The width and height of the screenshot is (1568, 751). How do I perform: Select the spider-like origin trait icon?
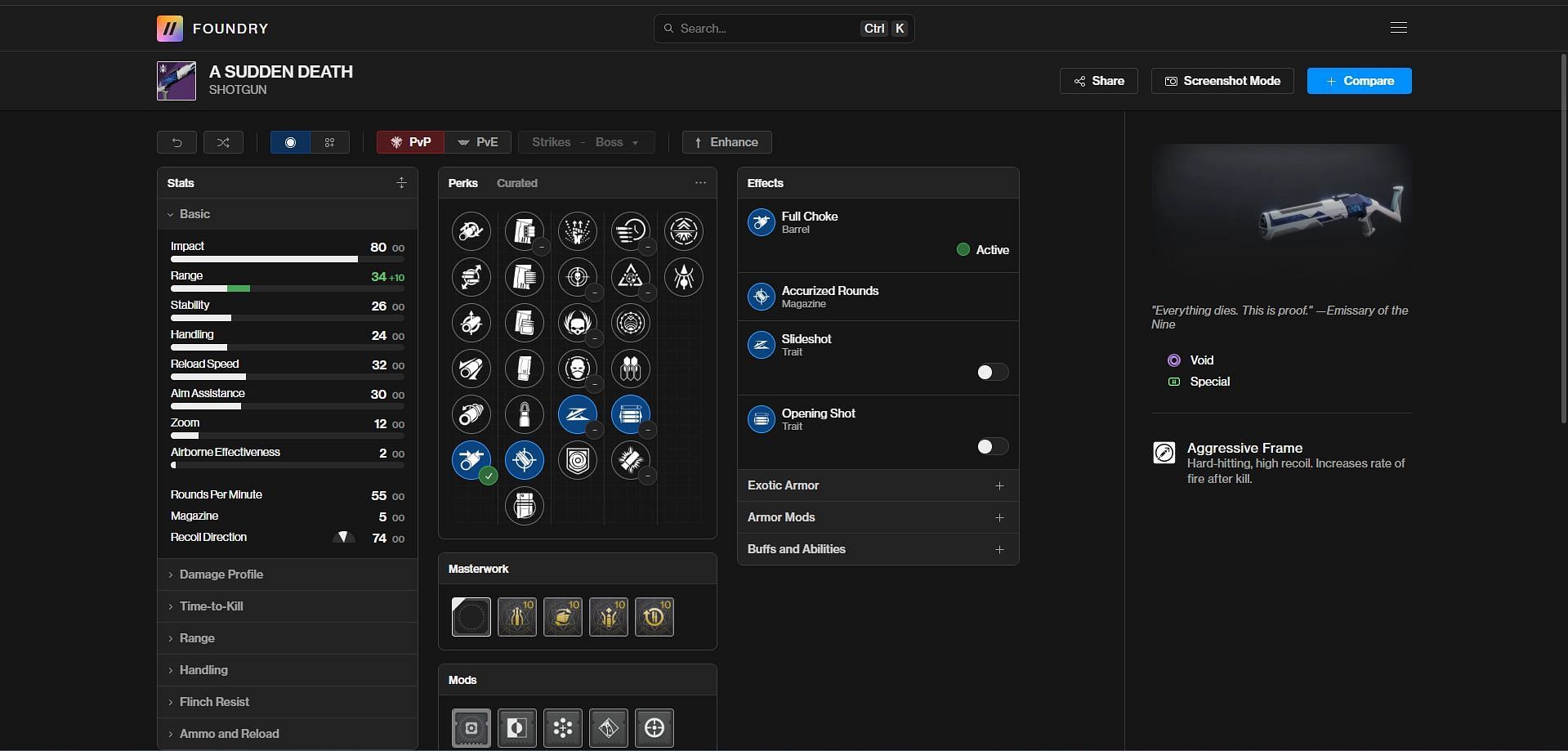(x=684, y=277)
